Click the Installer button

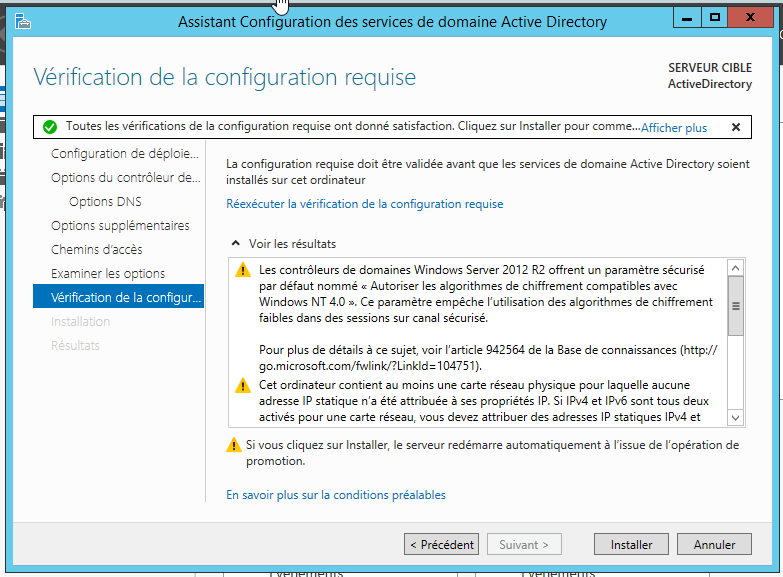[631, 544]
